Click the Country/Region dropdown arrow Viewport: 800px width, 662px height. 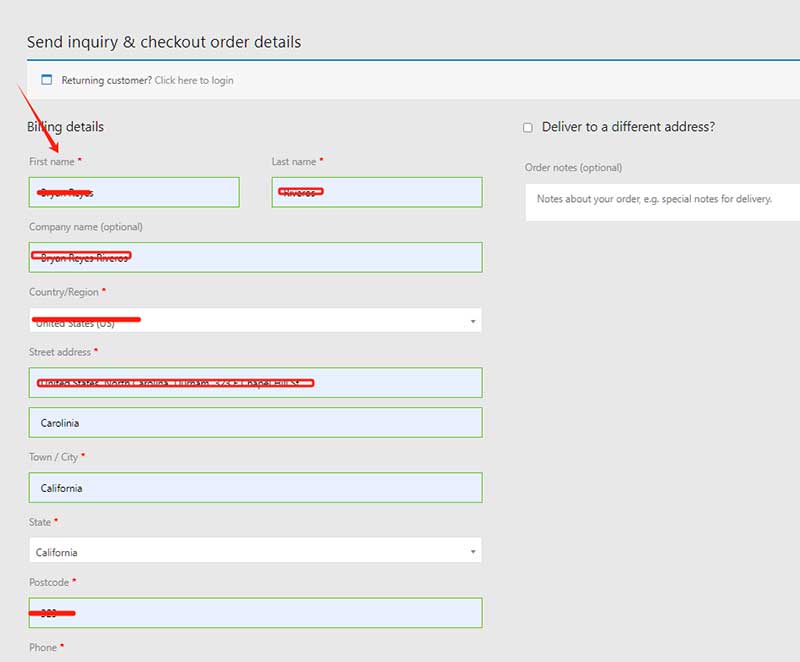[472, 322]
